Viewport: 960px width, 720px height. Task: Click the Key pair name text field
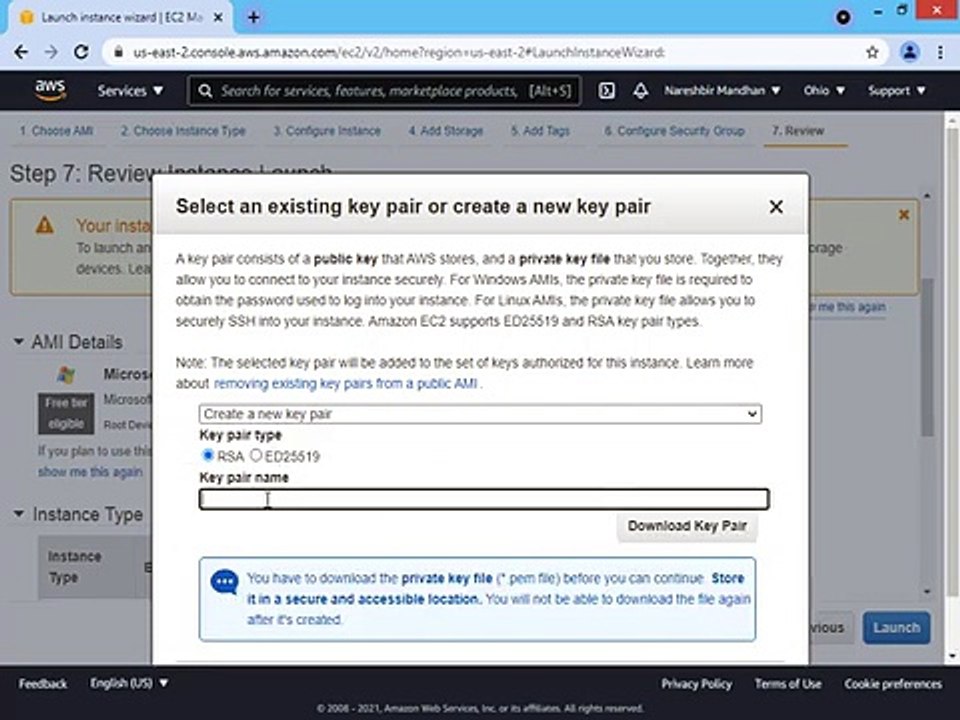pyautogui.click(x=484, y=499)
